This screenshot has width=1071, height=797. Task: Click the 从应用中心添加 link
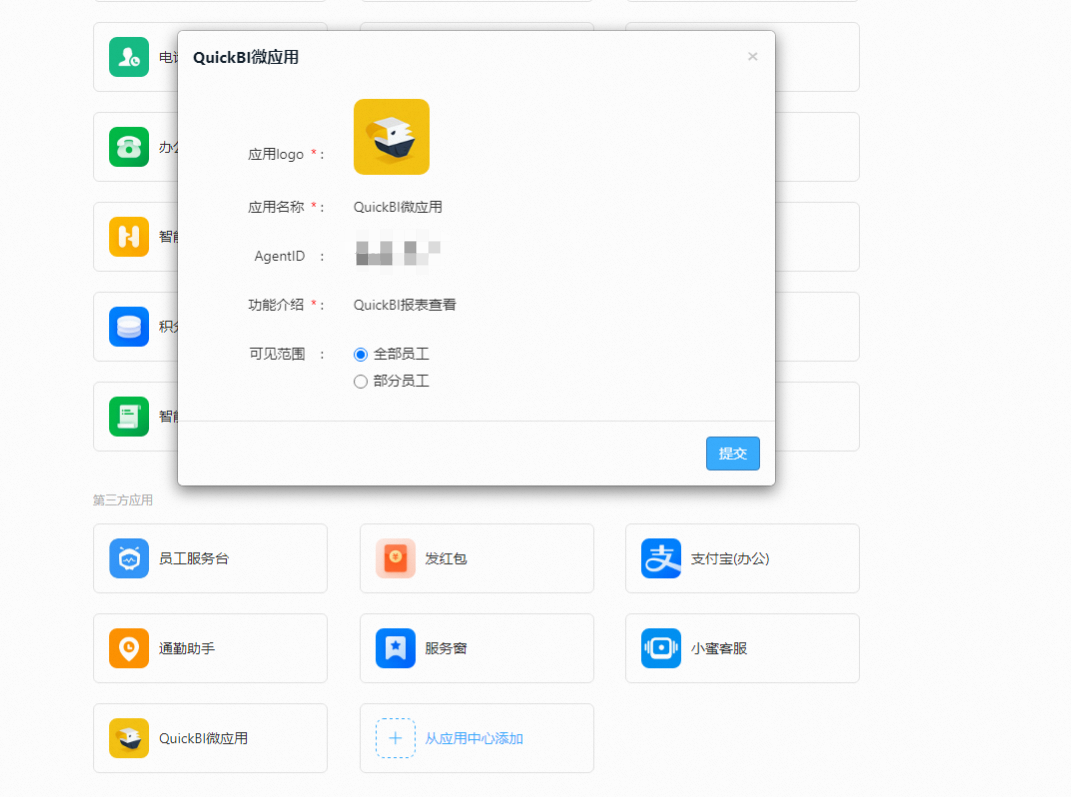(474, 739)
